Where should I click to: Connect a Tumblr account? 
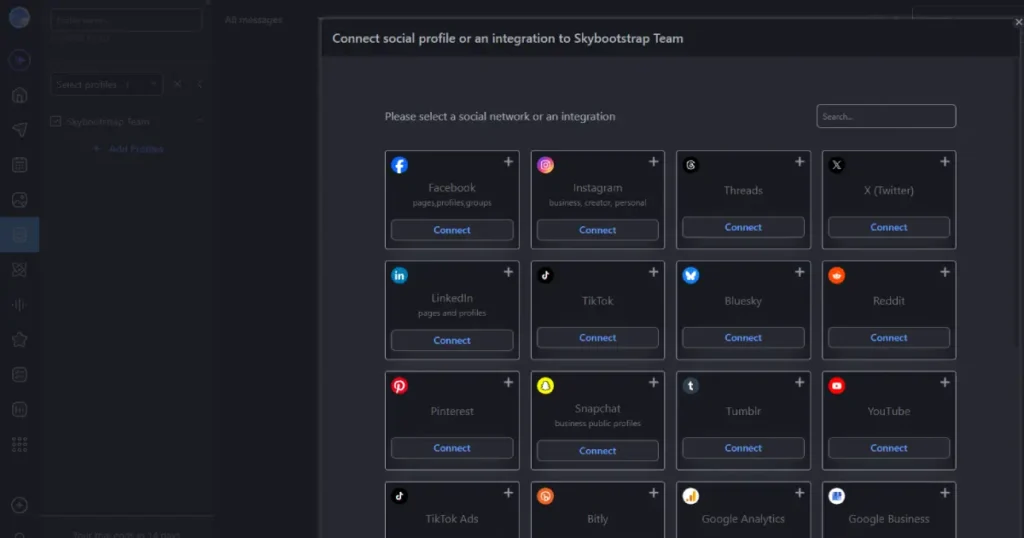[x=743, y=448]
